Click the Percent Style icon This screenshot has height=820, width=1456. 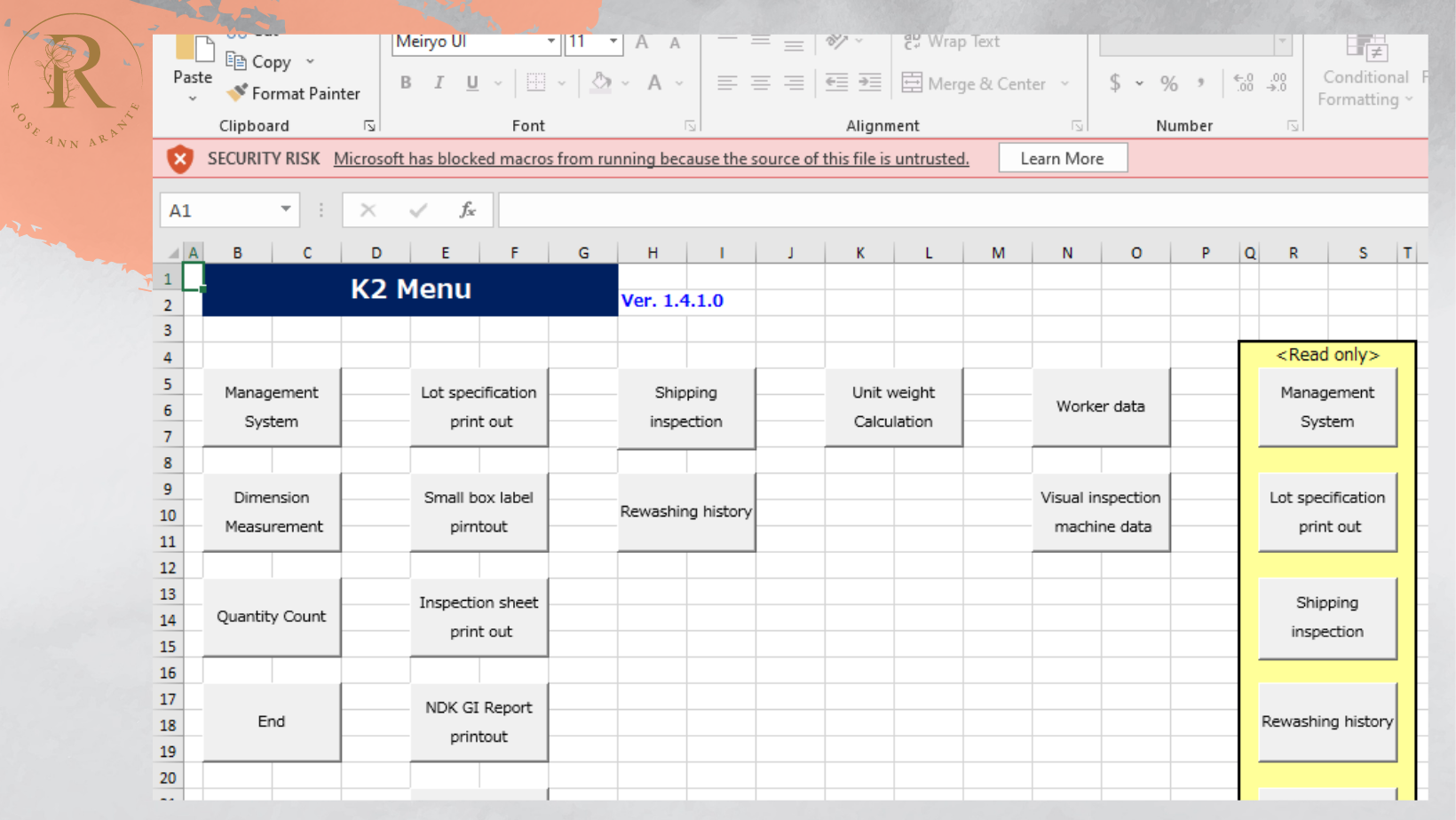(x=1169, y=83)
